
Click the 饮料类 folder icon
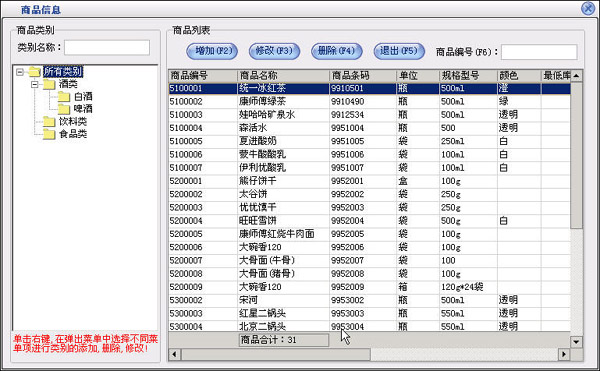pos(49,122)
